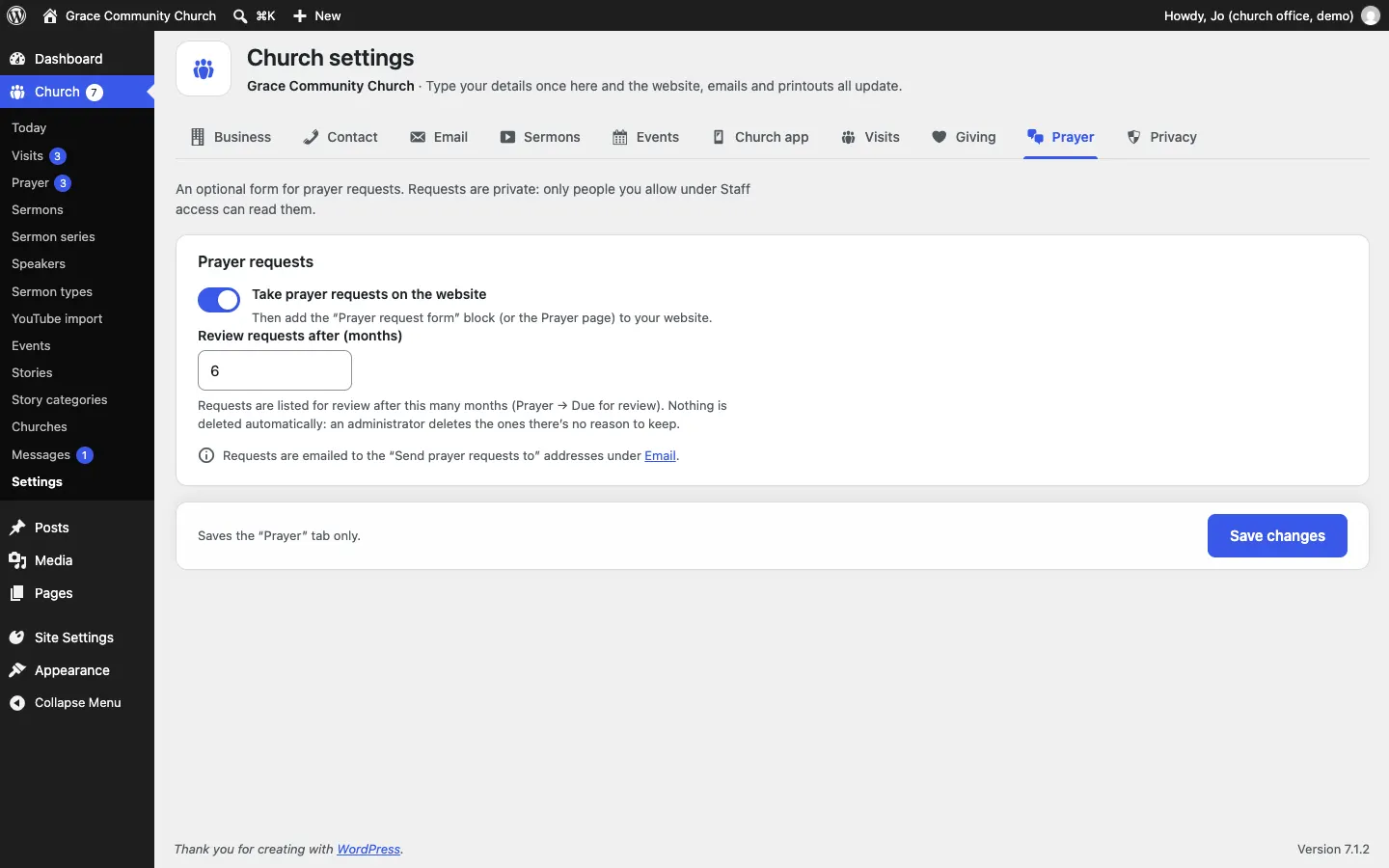Open the Email settings tab
Viewport: 1389px width, 868px height.
(439, 137)
